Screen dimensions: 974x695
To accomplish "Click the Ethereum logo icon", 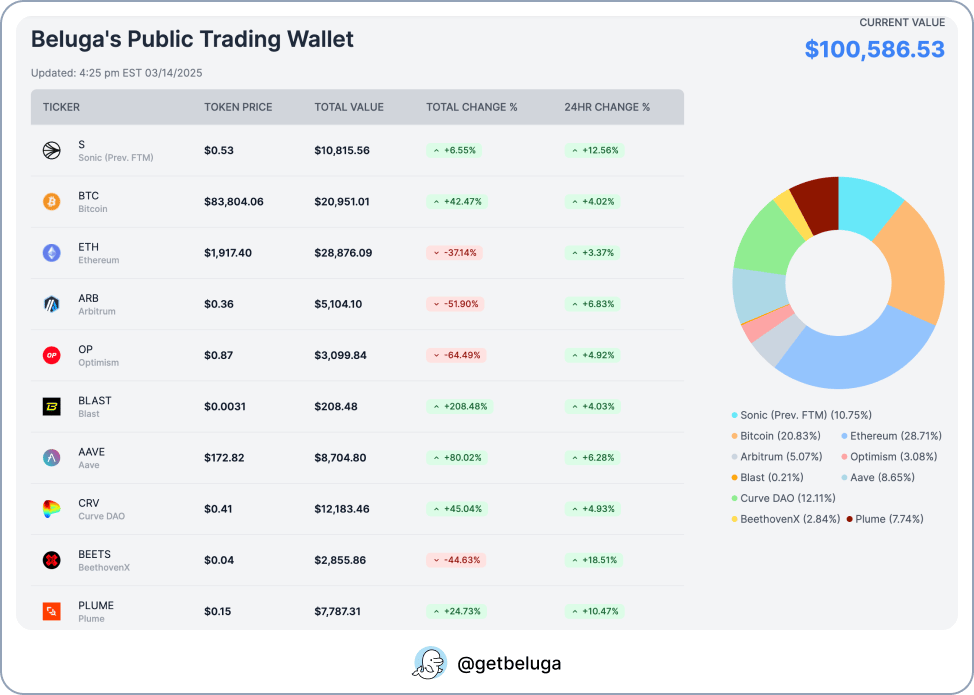I will click(x=52, y=253).
